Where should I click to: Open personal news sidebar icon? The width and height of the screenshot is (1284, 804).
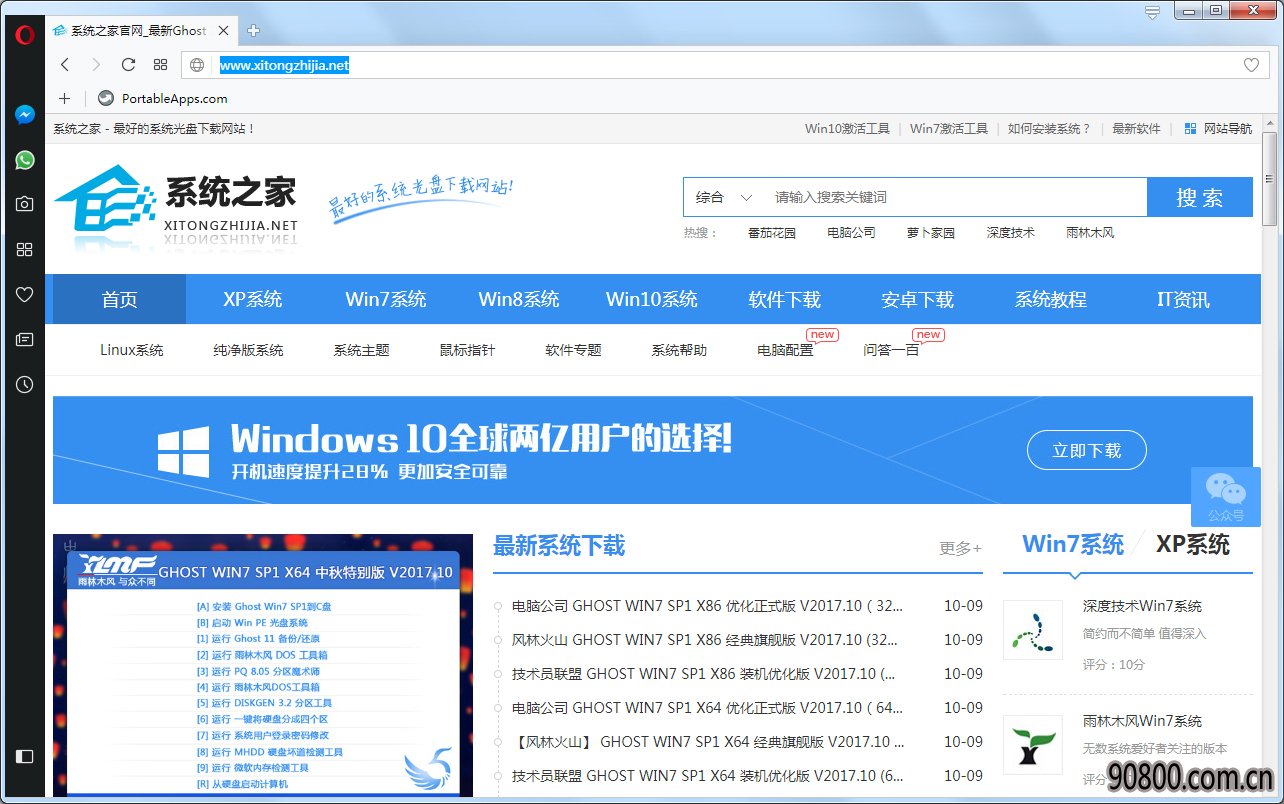point(25,339)
